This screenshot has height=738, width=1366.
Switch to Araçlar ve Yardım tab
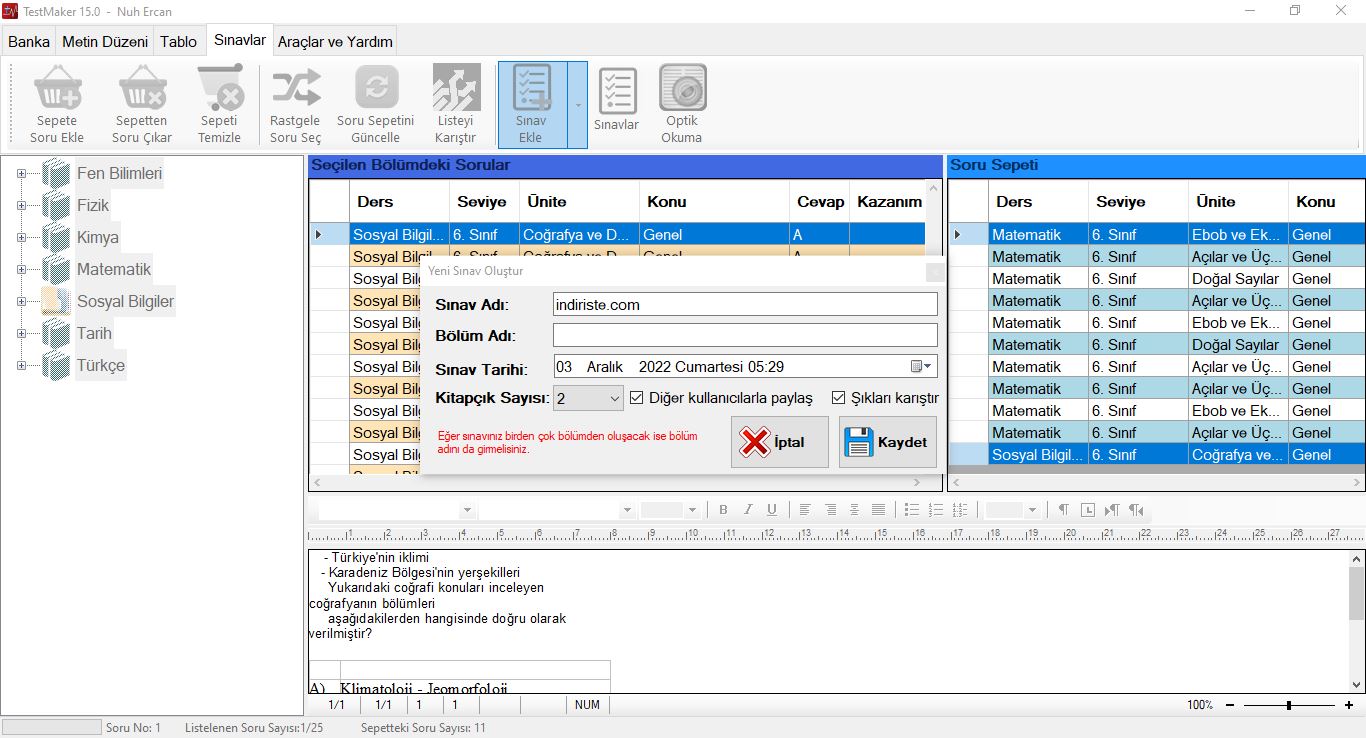tap(335, 42)
